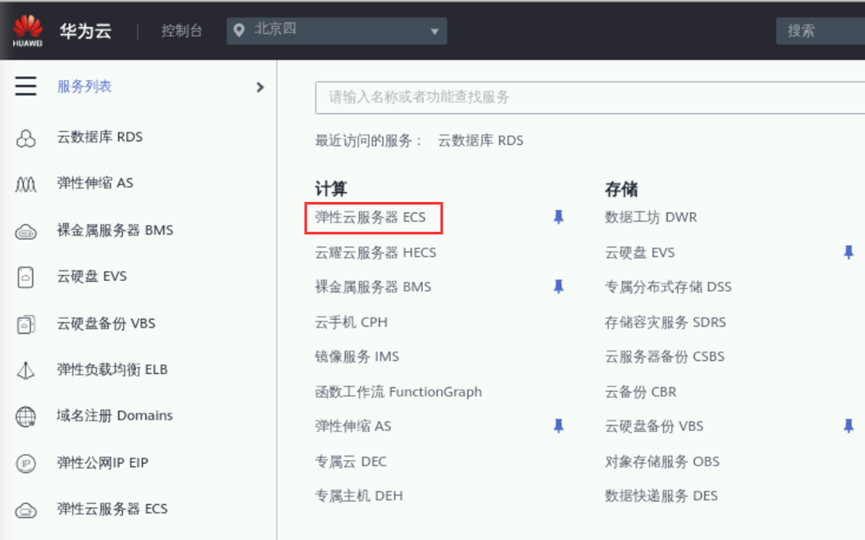Expand the 服务列表 chevron arrow

coord(260,87)
